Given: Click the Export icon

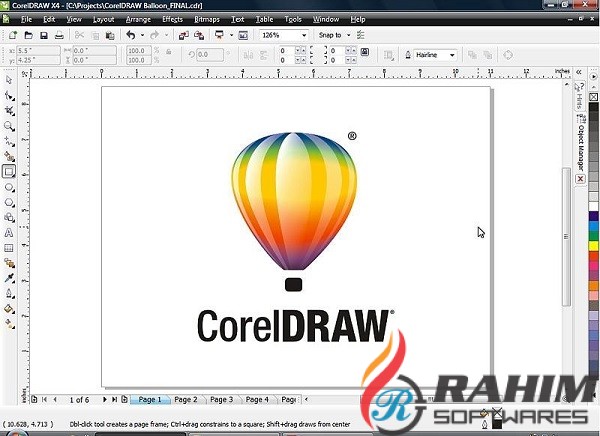Looking at the screenshot, I should [199, 35].
